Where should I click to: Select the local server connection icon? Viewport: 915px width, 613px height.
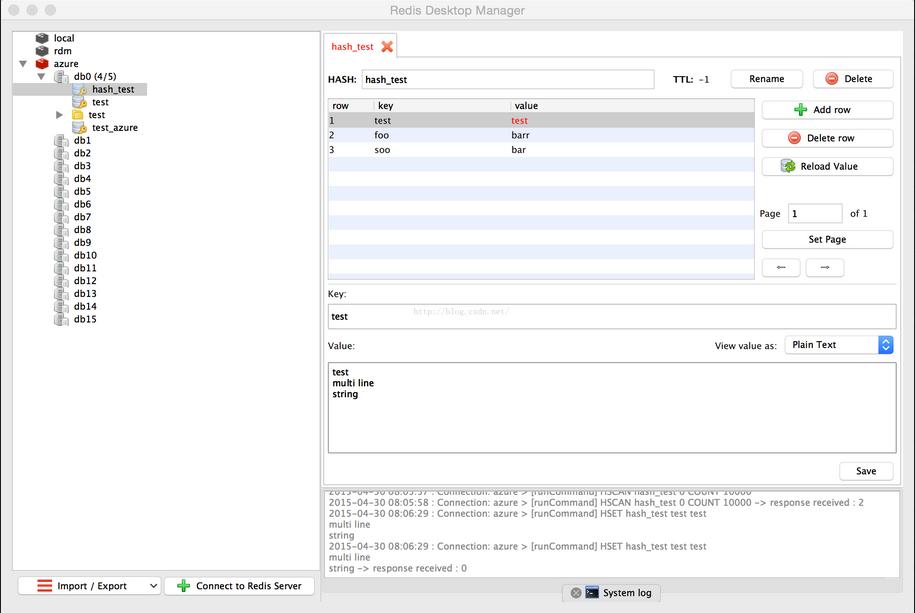pyautogui.click(x=42, y=38)
